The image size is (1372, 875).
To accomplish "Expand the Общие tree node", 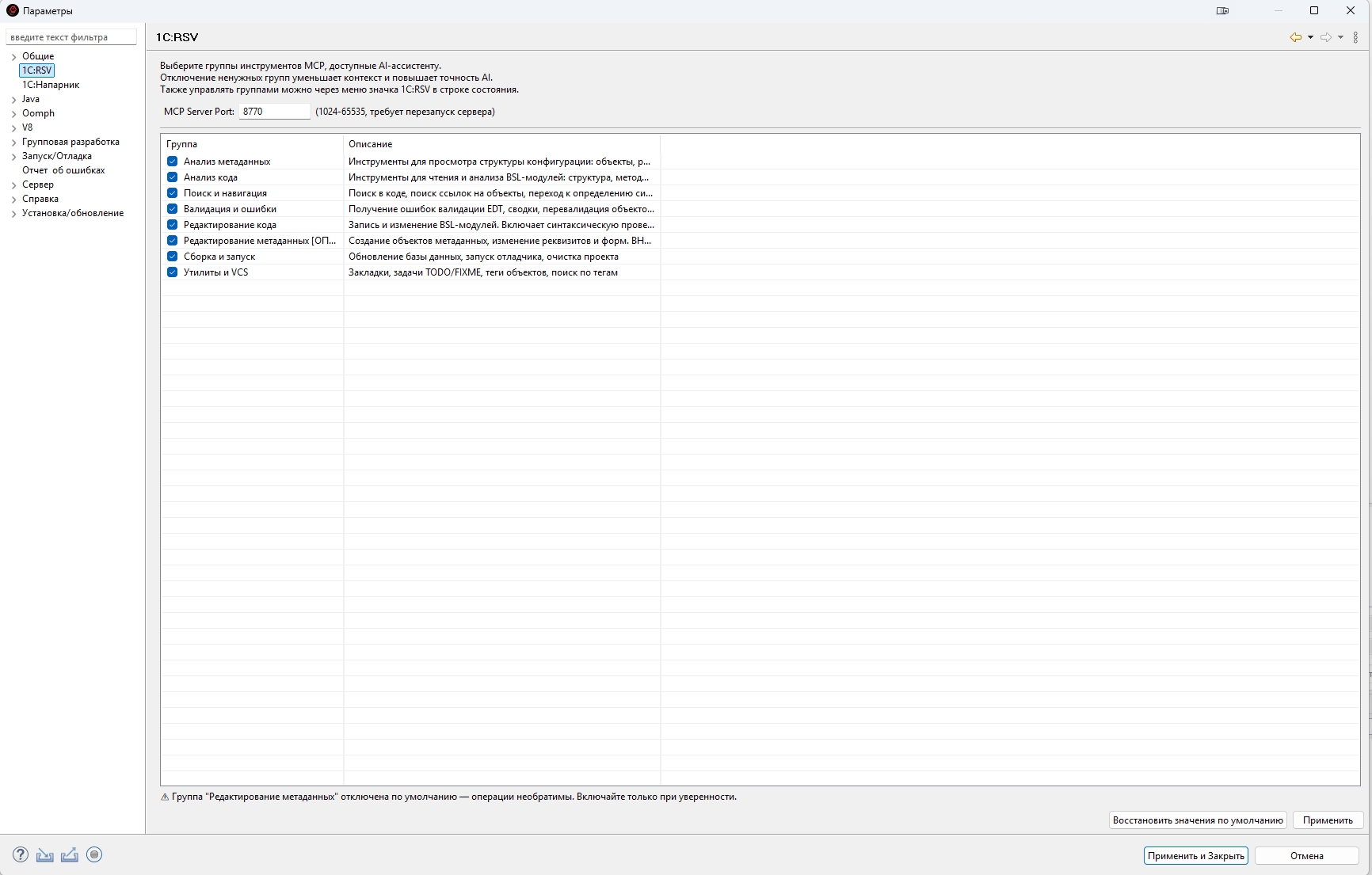I will (x=13, y=57).
